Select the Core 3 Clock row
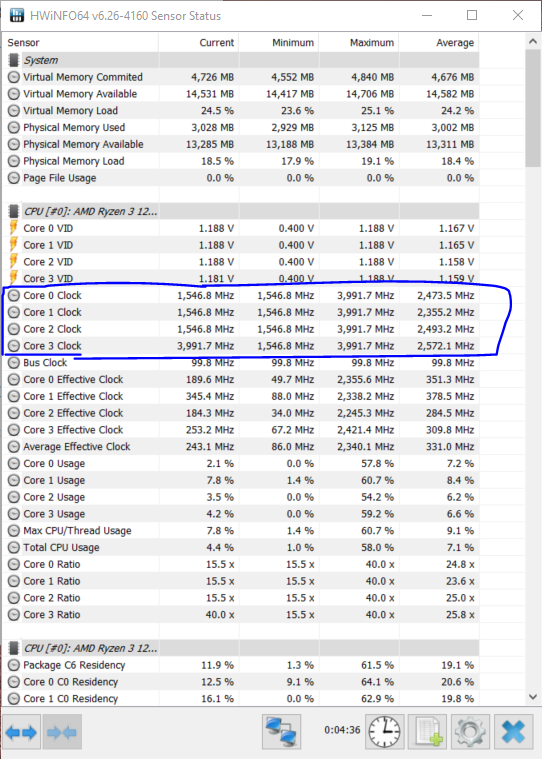This screenshot has height=759, width=542. (x=241, y=346)
